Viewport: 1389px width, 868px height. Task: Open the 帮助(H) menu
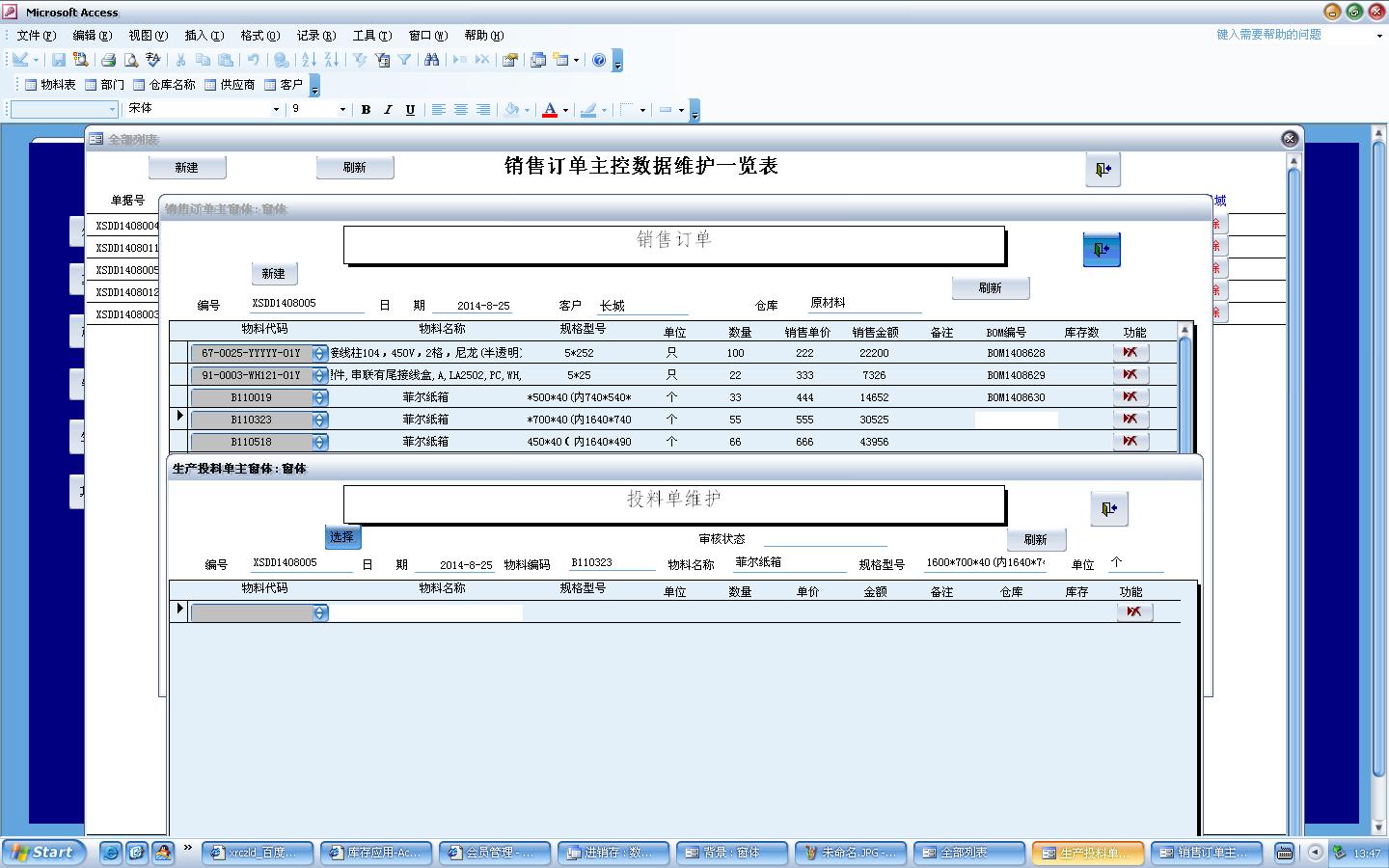tap(483, 36)
